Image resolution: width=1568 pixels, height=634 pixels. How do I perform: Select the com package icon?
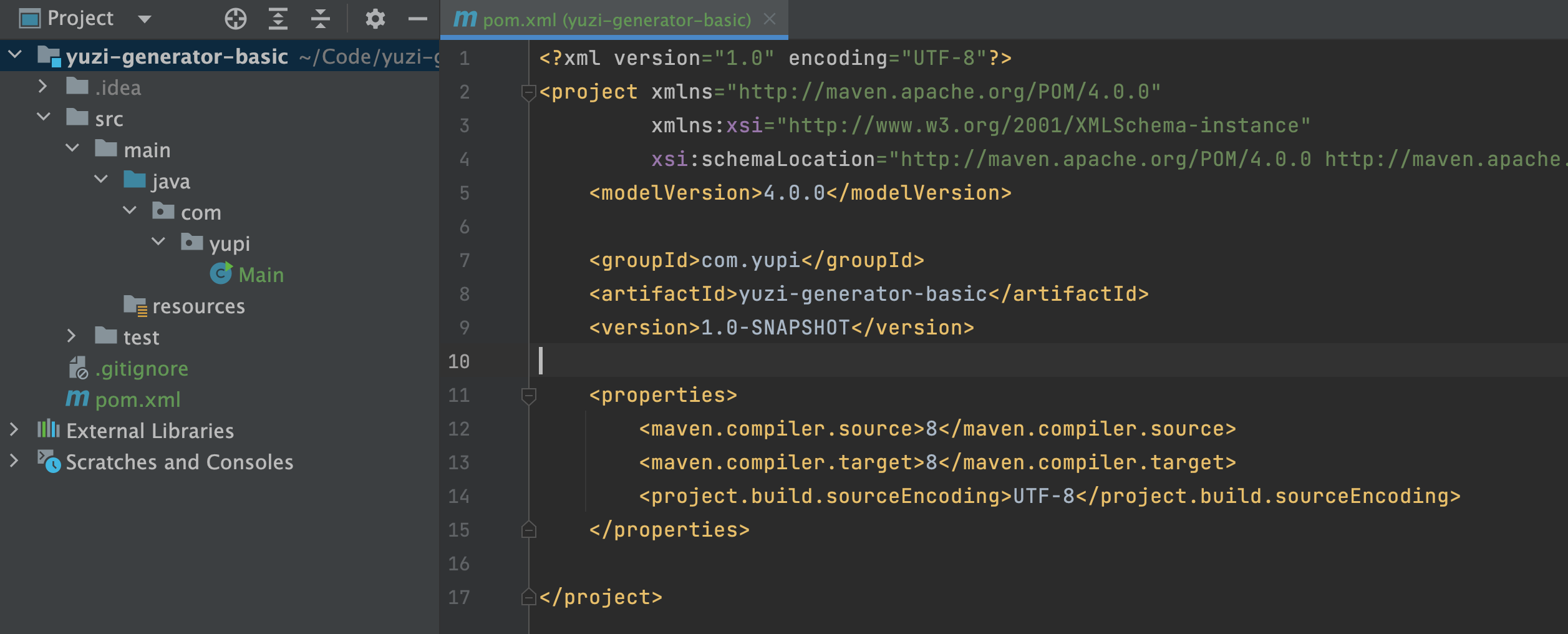(x=163, y=211)
